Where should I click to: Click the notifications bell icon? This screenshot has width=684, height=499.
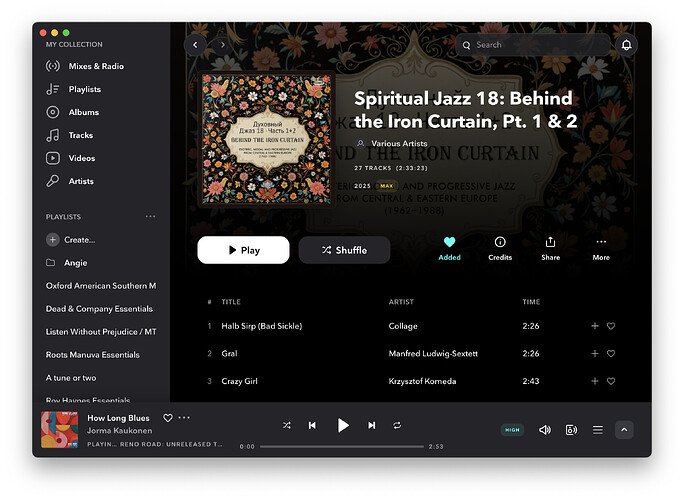tap(627, 45)
